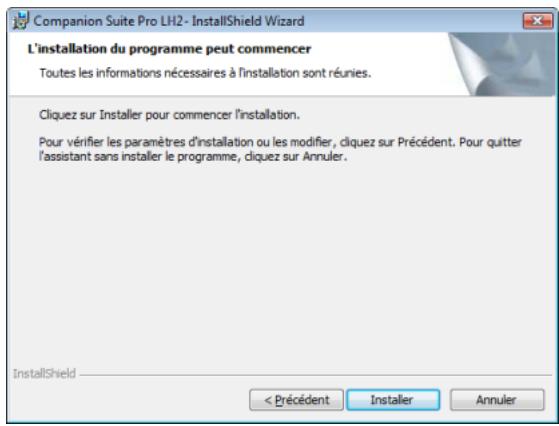Click the installer icon in the title bar
This screenshot has height=426, width=559.
pos(20,21)
